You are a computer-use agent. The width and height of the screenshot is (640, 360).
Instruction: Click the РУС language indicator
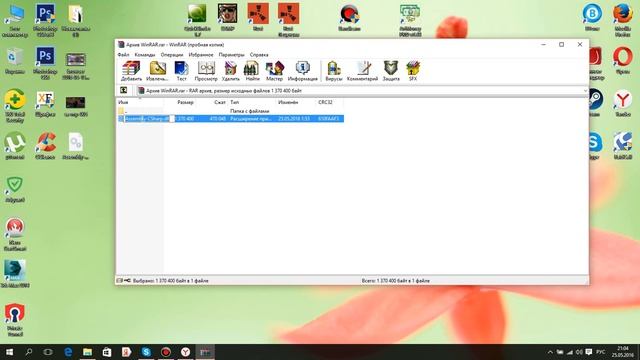(601, 352)
